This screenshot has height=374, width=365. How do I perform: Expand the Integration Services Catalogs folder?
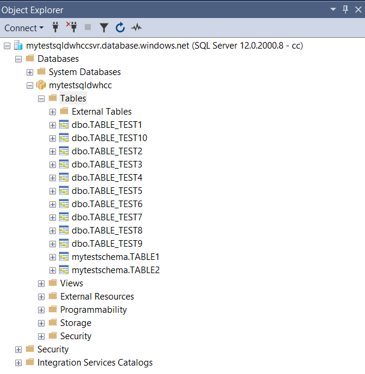tap(18, 363)
